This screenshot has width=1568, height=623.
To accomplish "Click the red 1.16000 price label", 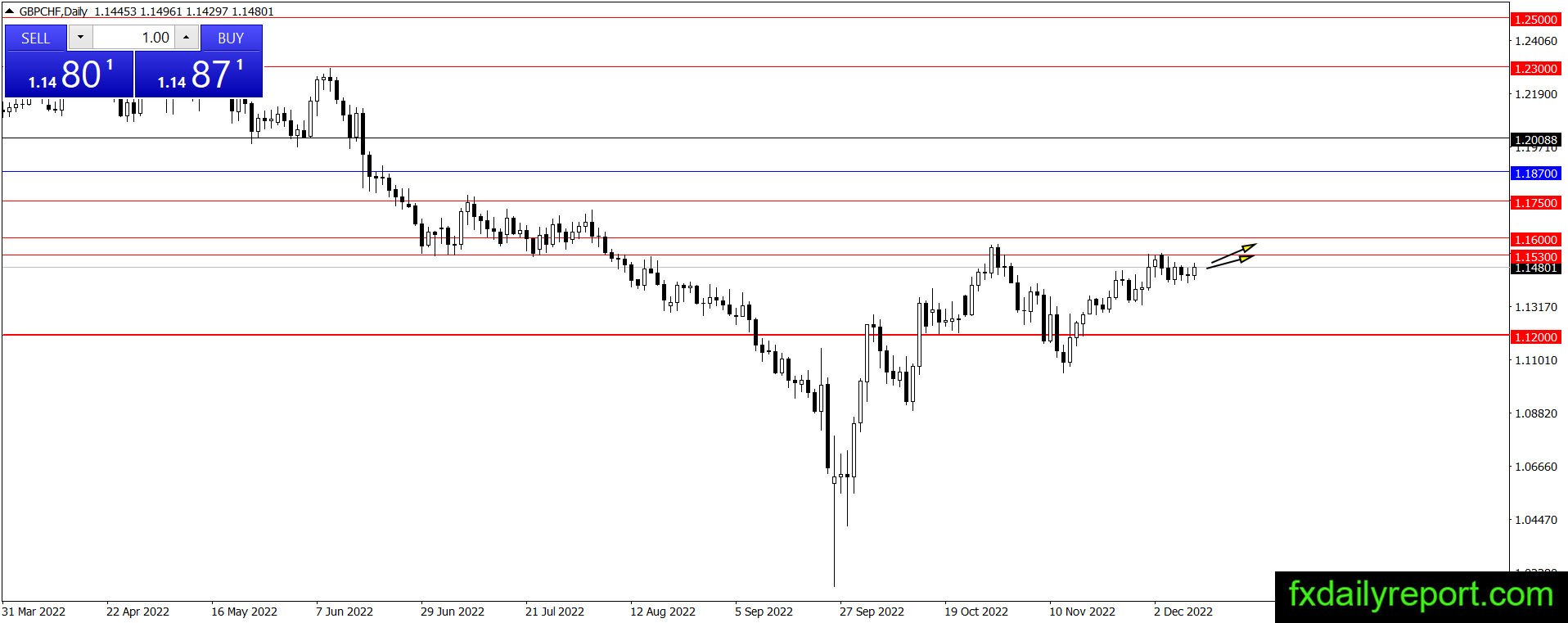I will (1535, 240).
